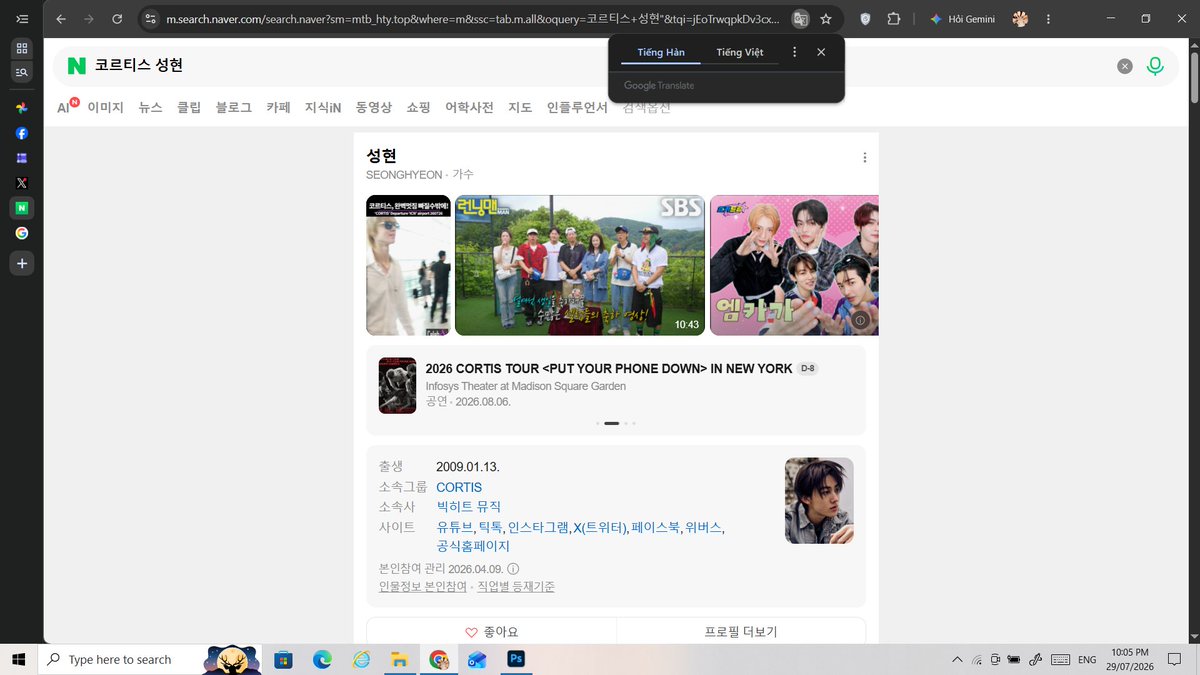The height and width of the screenshot is (675, 1200).
Task: Open the airport departure video thumbnail
Action: click(409, 265)
